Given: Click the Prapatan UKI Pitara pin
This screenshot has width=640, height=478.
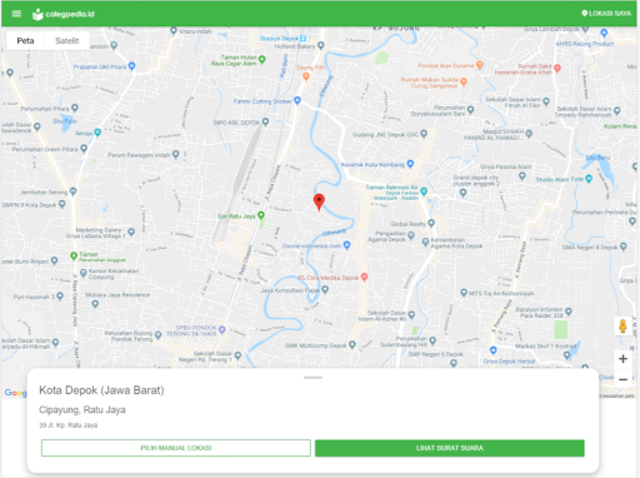Looking at the screenshot, I should pos(132,66).
